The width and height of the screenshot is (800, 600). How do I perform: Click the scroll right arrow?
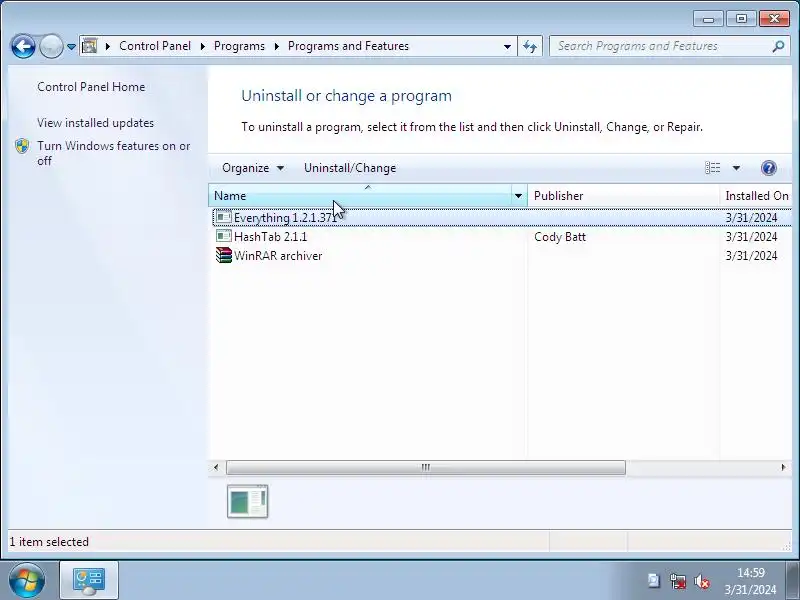784,467
